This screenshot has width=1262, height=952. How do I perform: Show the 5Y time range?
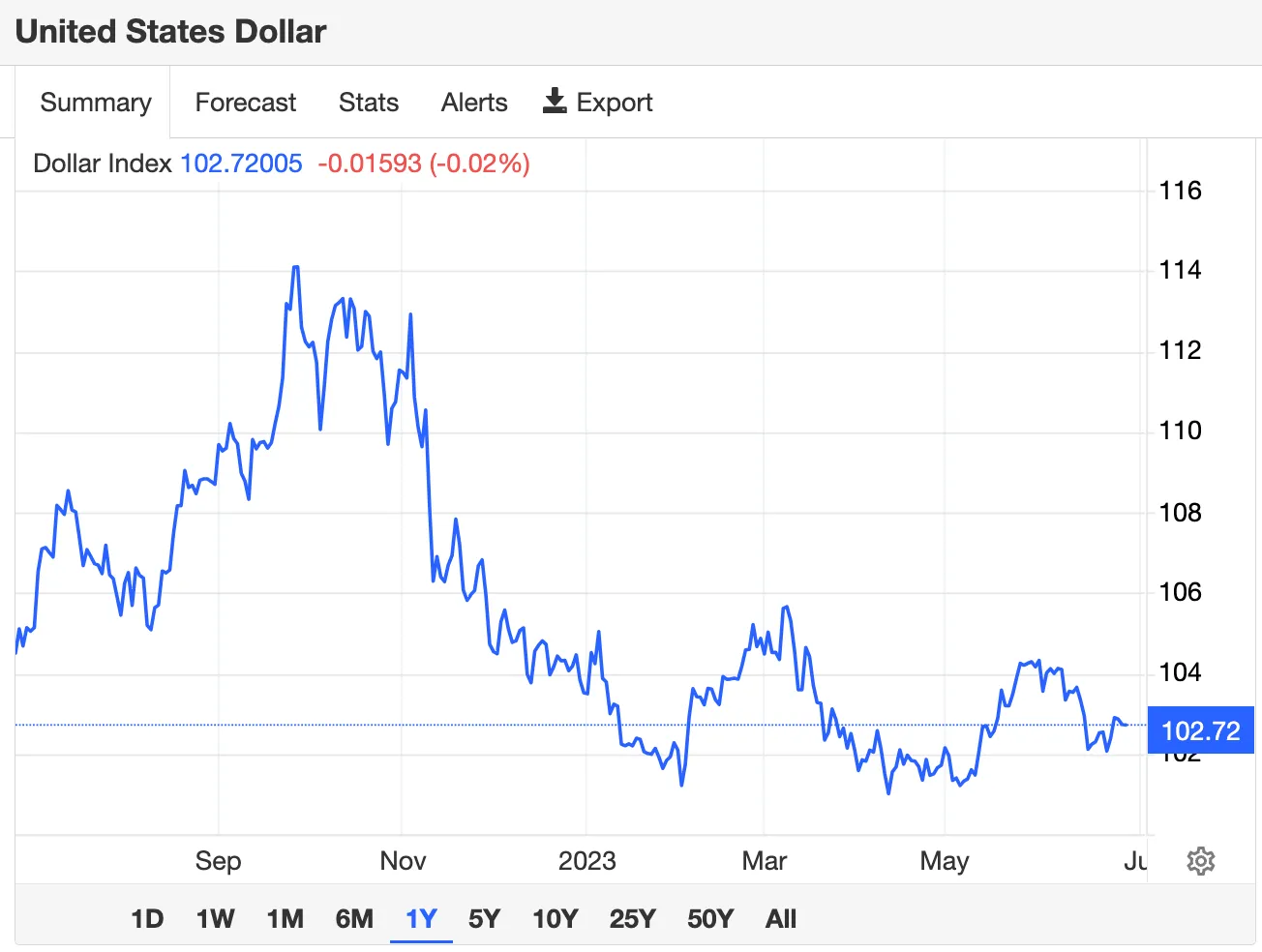[x=485, y=918]
